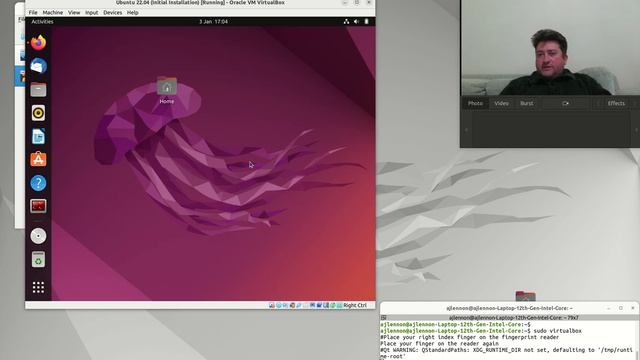
Task: Click the guest battery indicator icon
Action: pyautogui.click(x=367, y=22)
